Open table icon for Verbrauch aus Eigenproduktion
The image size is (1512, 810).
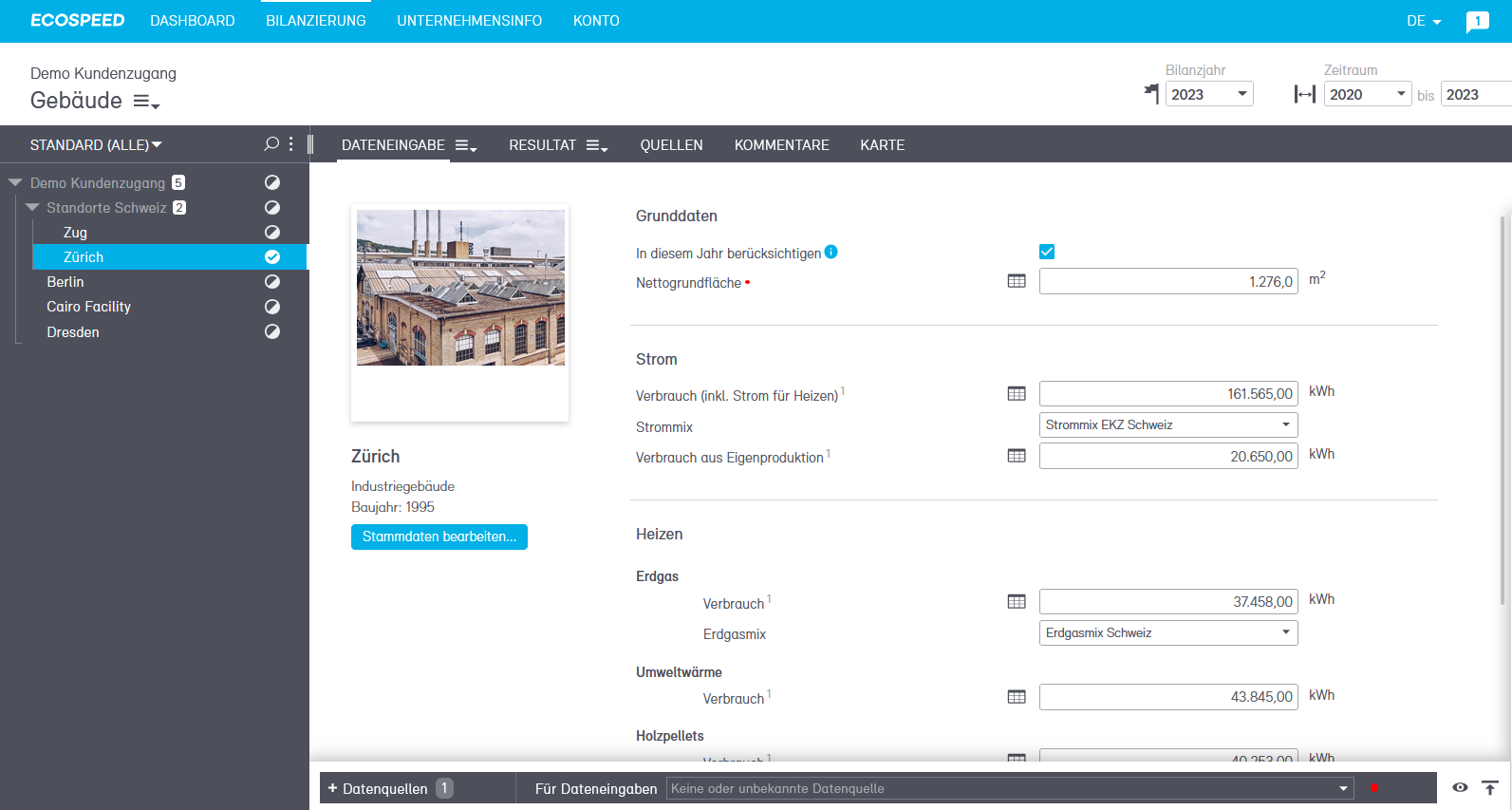[1017, 456]
